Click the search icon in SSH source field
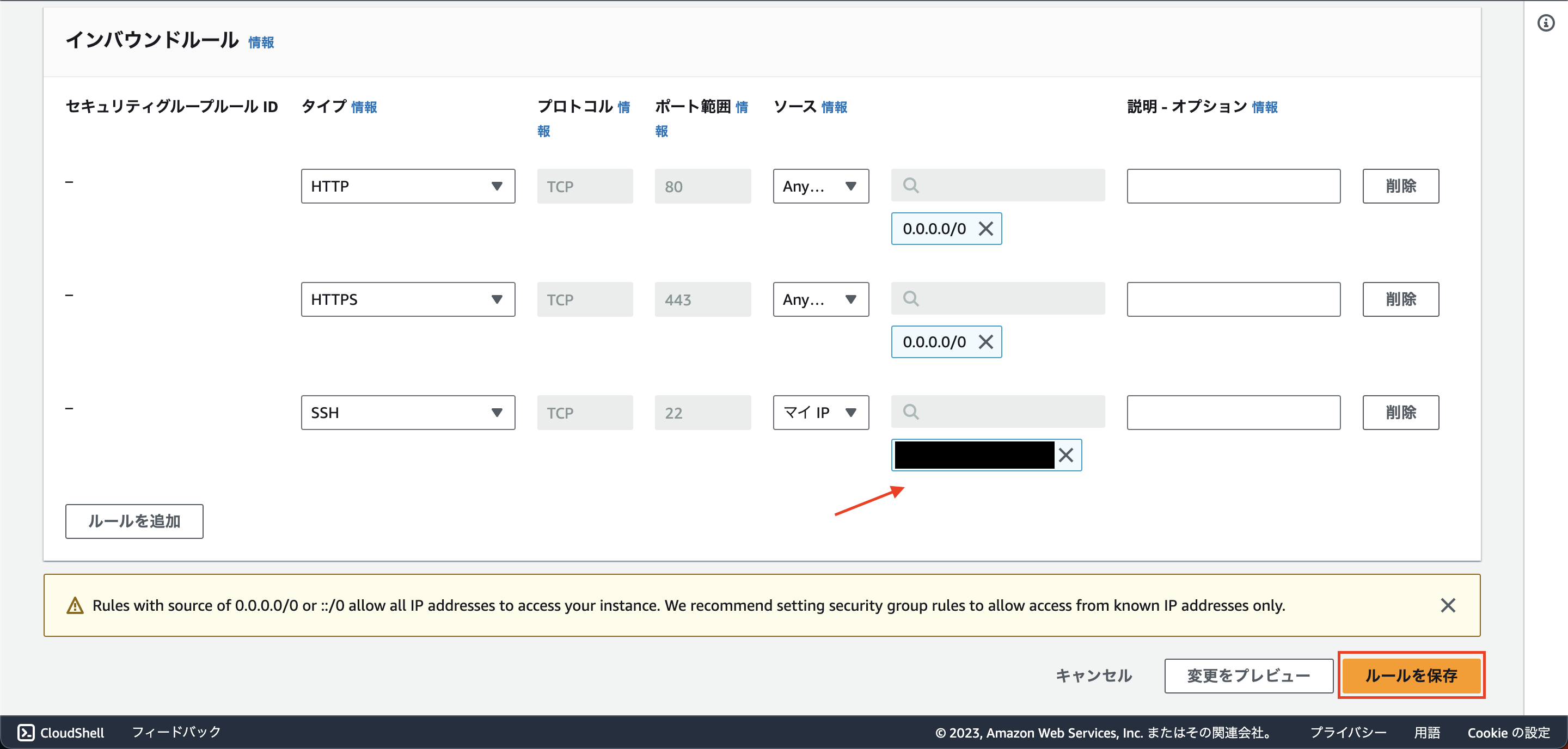Viewport: 1568px width, 749px height. [x=911, y=412]
